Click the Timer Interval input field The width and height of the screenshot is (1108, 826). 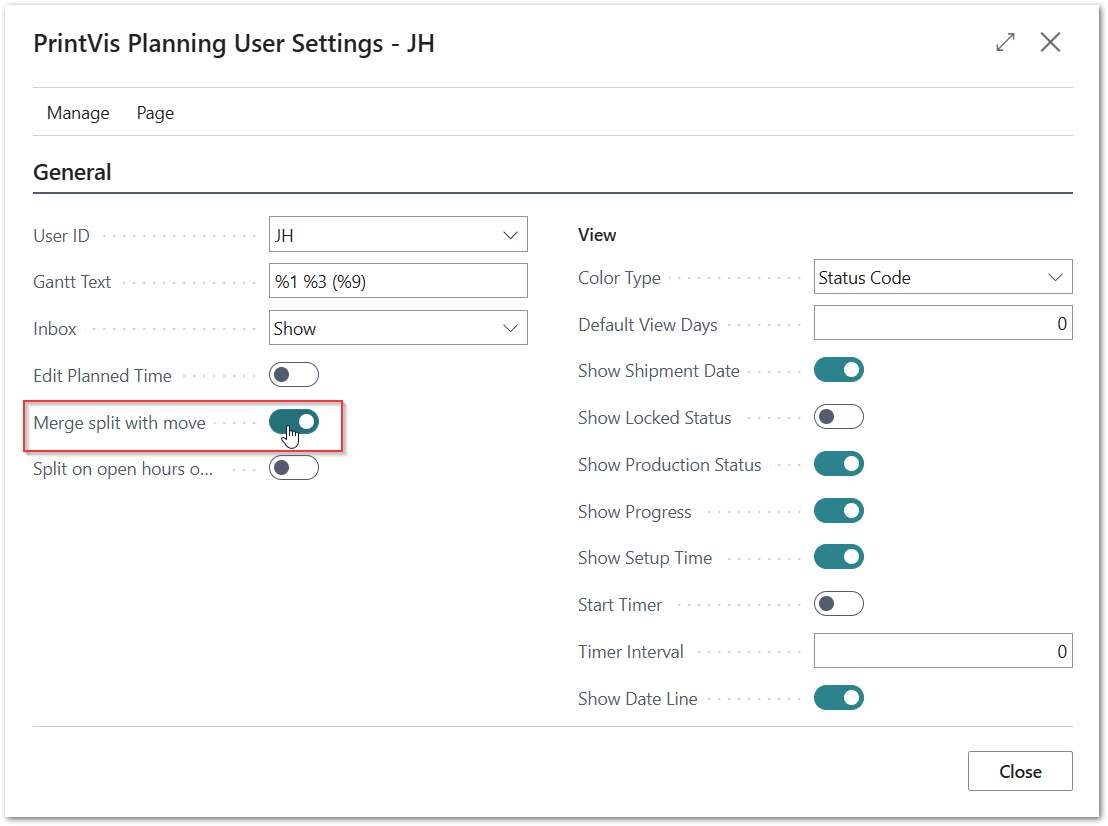942,651
